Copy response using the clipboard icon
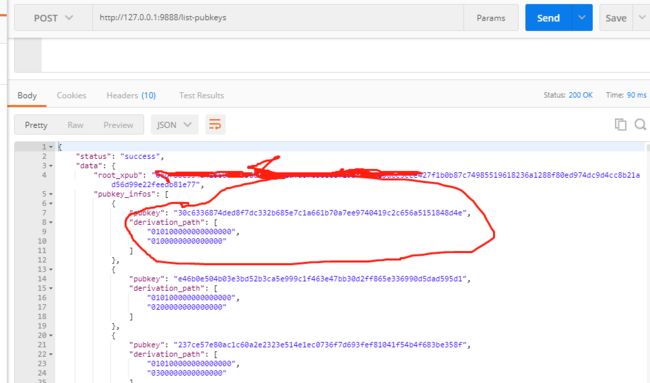Screen dimensions: 650x383 click(620, 124)
